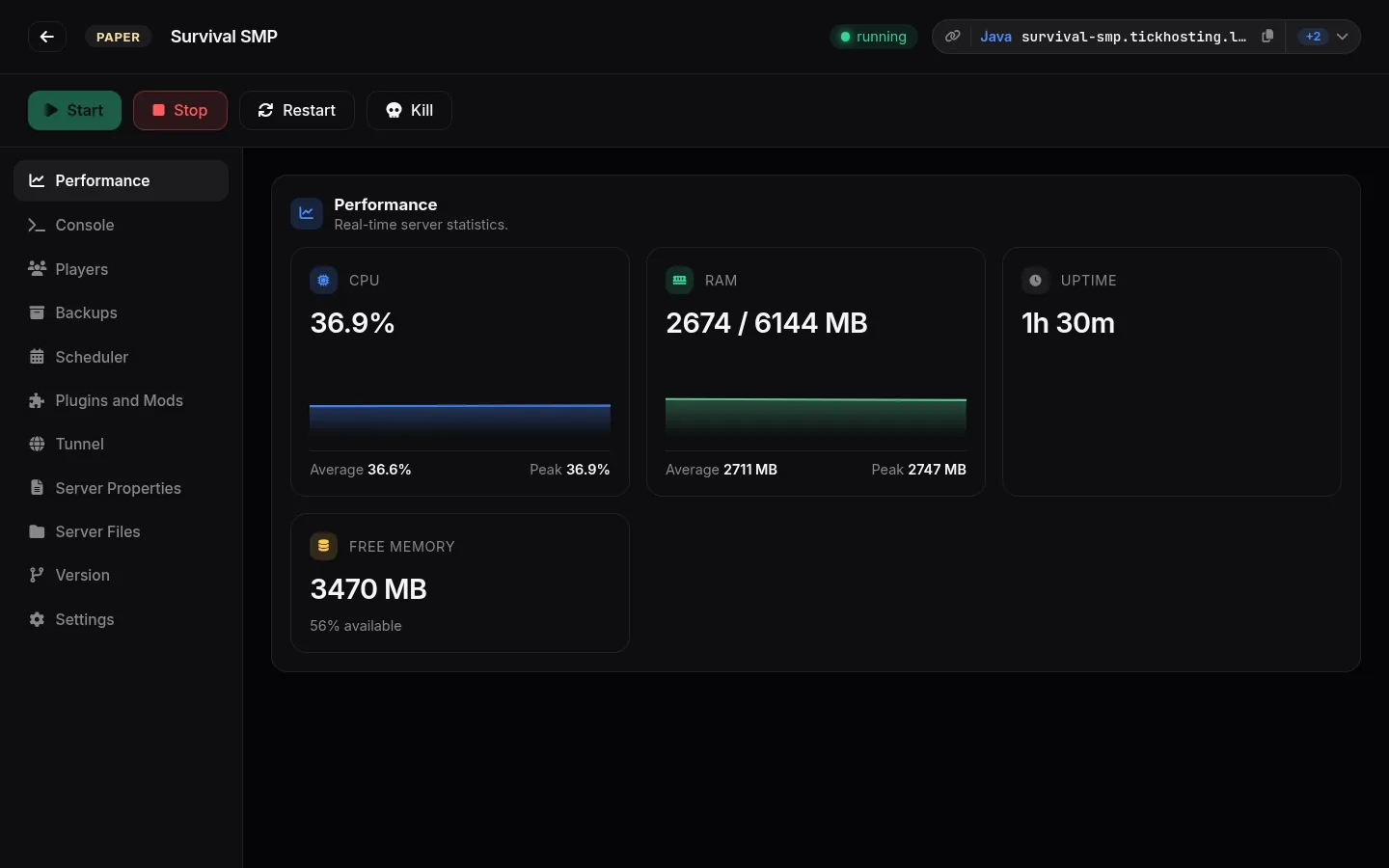This screenshot has height=868, width=1389.
Task: Open the Scheduler page
Action: click(121, 357)
